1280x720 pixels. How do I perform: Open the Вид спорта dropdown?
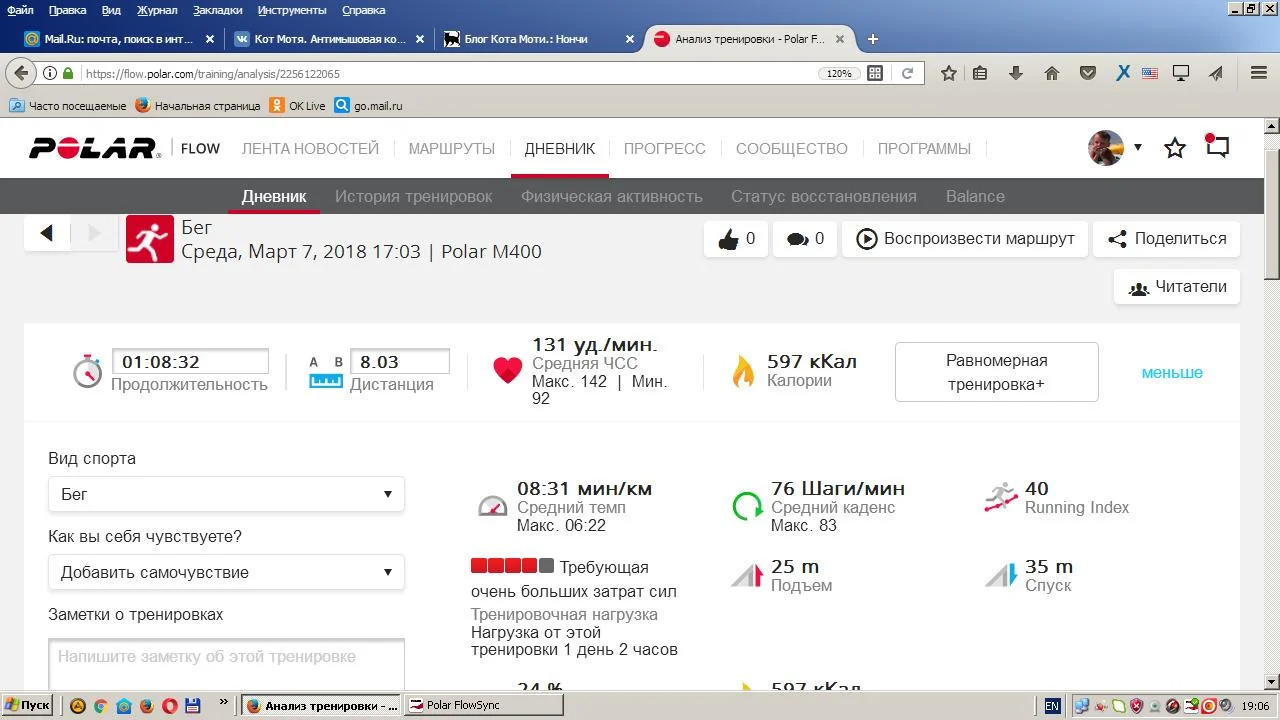tap(226, 494)
